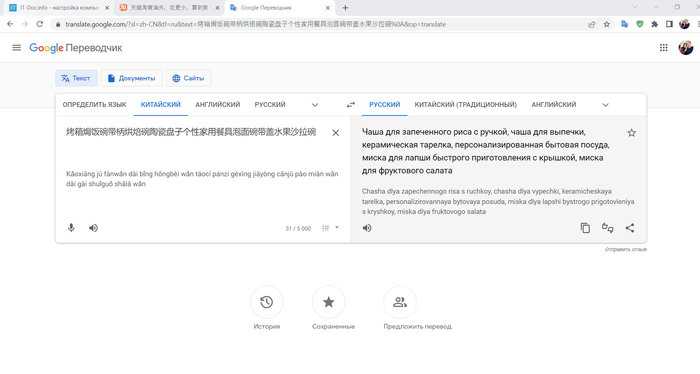Start voice input with the microphone
The height and width of the screenshot is (374, 700).
71,228
